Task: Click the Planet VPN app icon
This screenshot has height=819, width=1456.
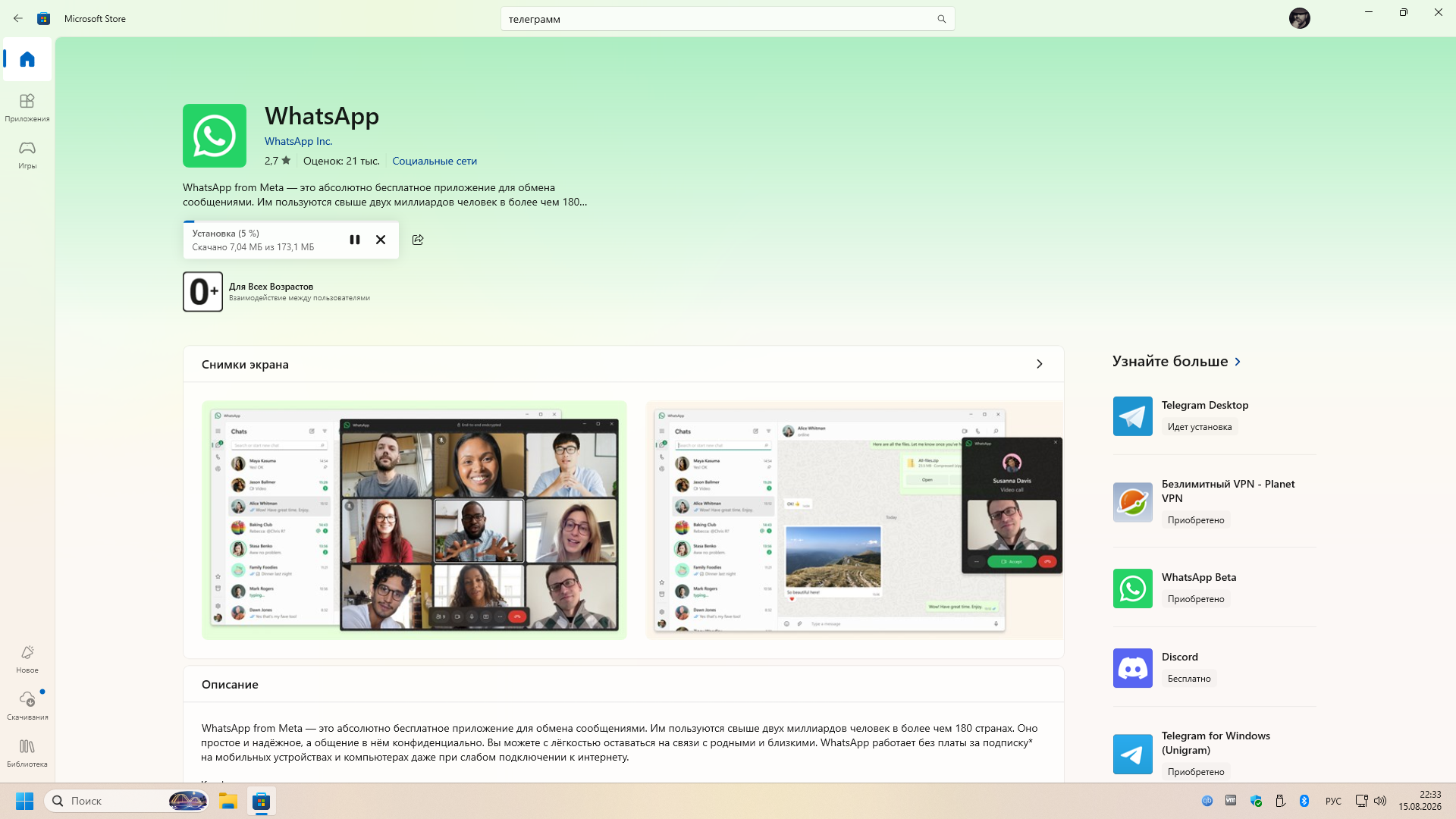Action: (1133, 502)
